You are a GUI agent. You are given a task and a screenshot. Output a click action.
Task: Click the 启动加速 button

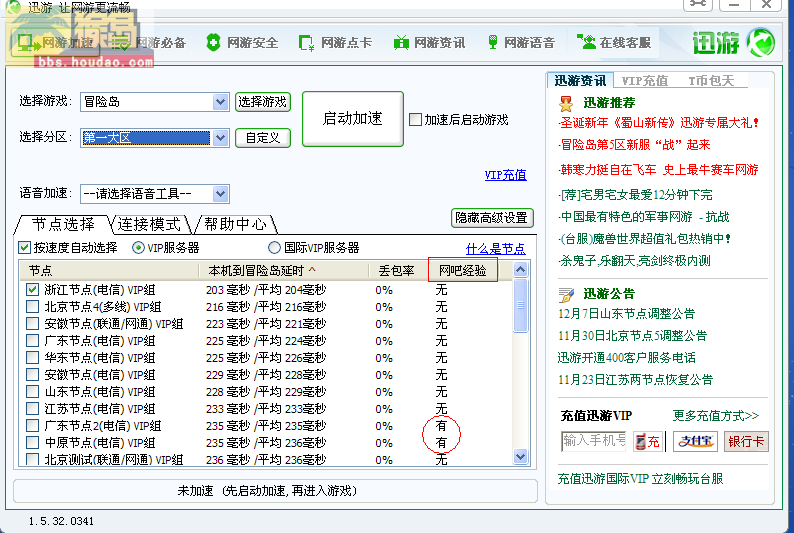click(x=352, y=119)
